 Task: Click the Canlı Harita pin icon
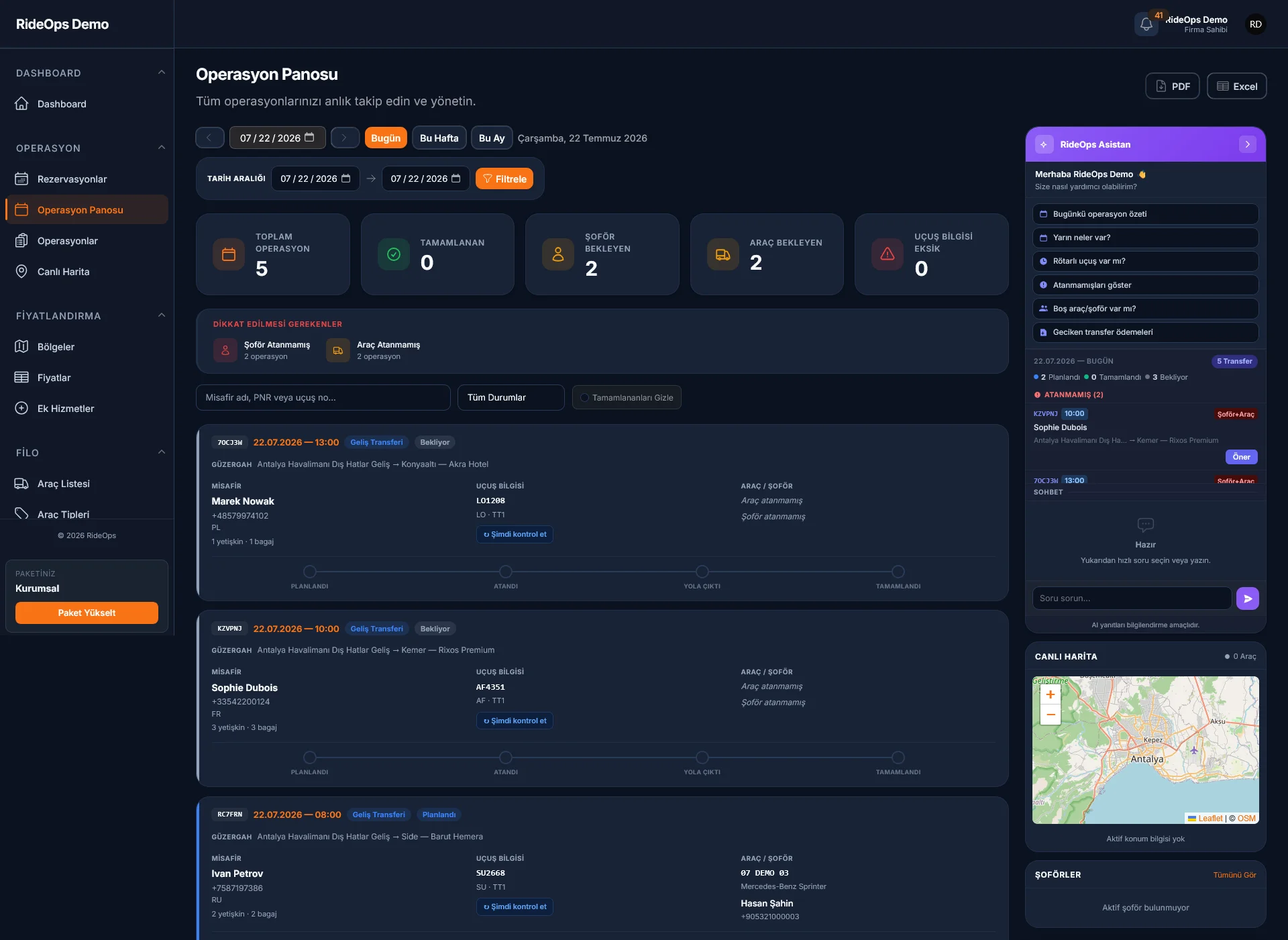pyautogui.click(x=21, y=272)
